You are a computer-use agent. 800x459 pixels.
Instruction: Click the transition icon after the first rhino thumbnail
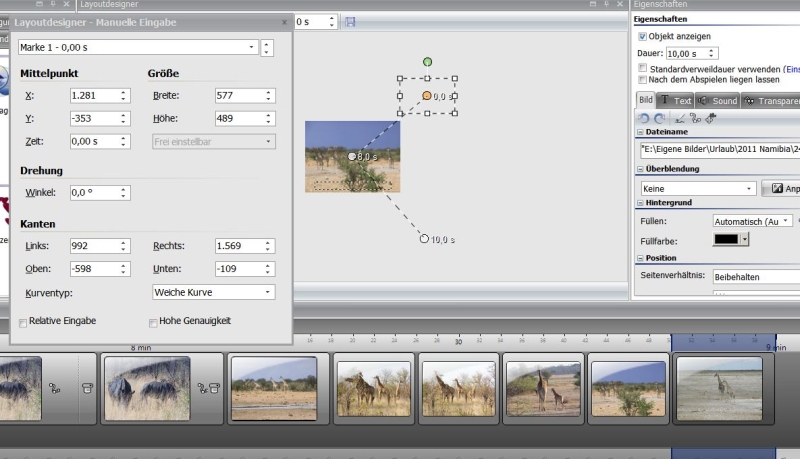pos(55,389)
